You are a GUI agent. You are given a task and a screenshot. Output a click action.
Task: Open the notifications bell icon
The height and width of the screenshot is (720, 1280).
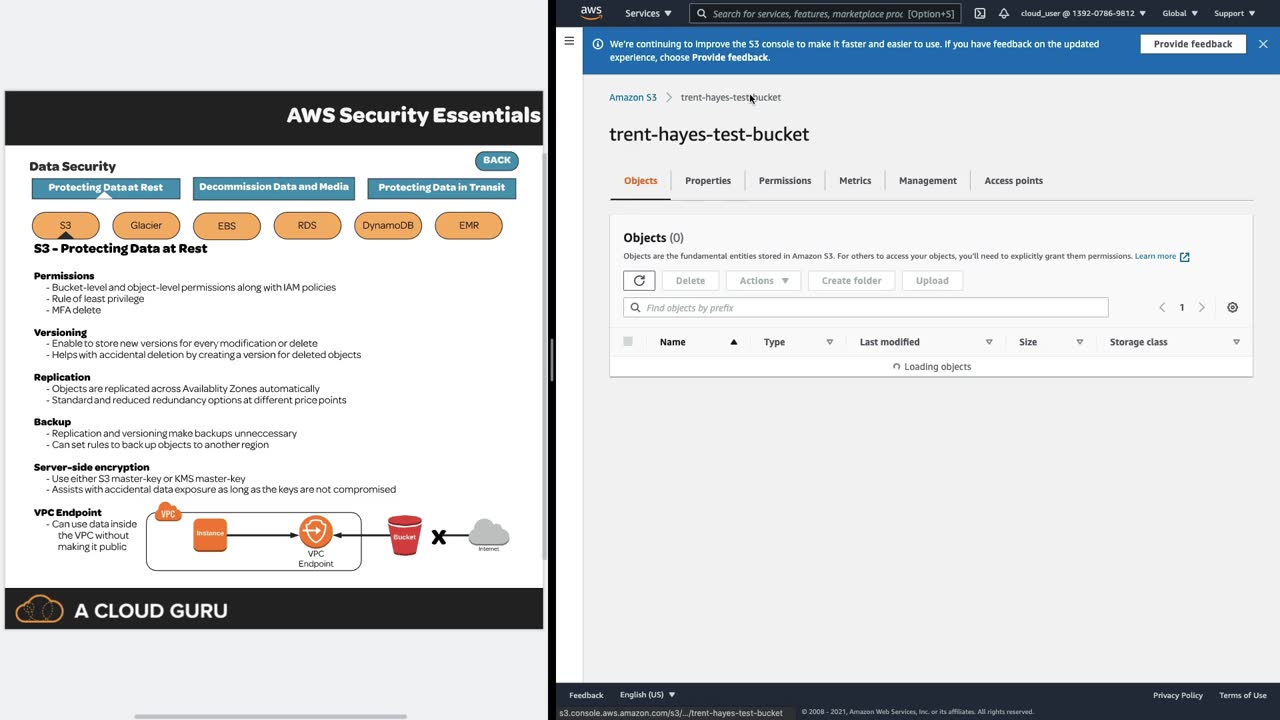click(1004, 13)
